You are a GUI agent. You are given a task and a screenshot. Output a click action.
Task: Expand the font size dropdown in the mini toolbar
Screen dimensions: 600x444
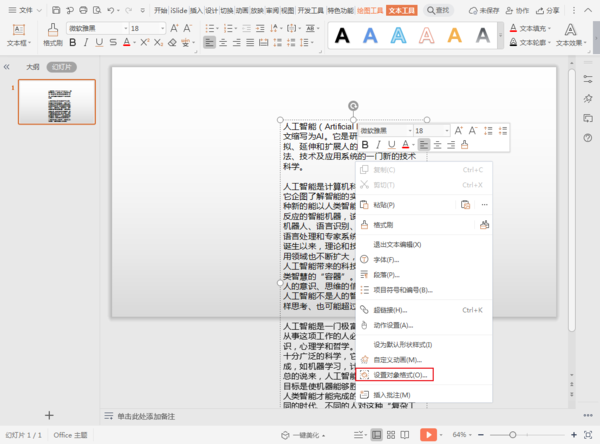coord(446,131)
